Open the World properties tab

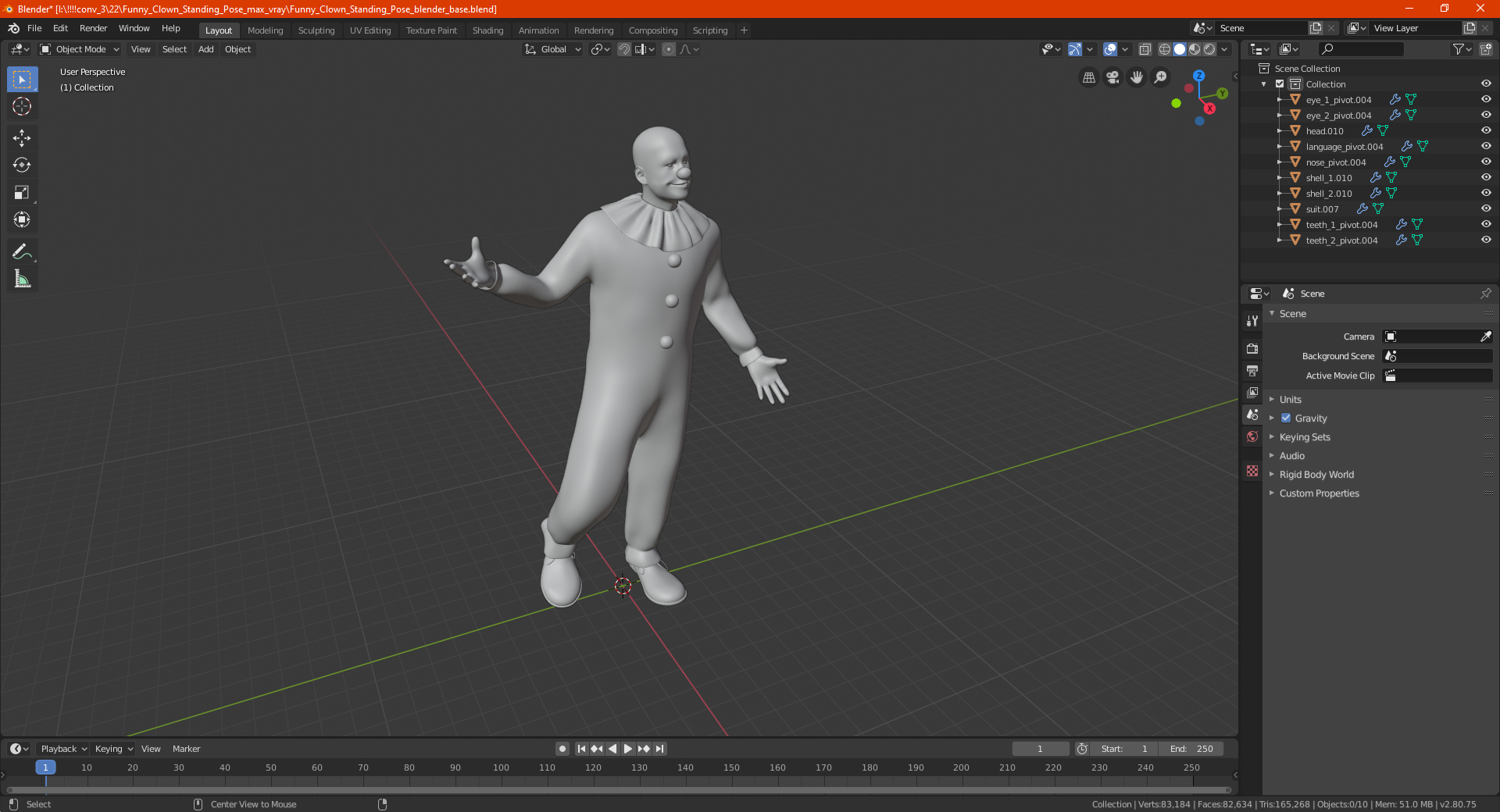1252,436
